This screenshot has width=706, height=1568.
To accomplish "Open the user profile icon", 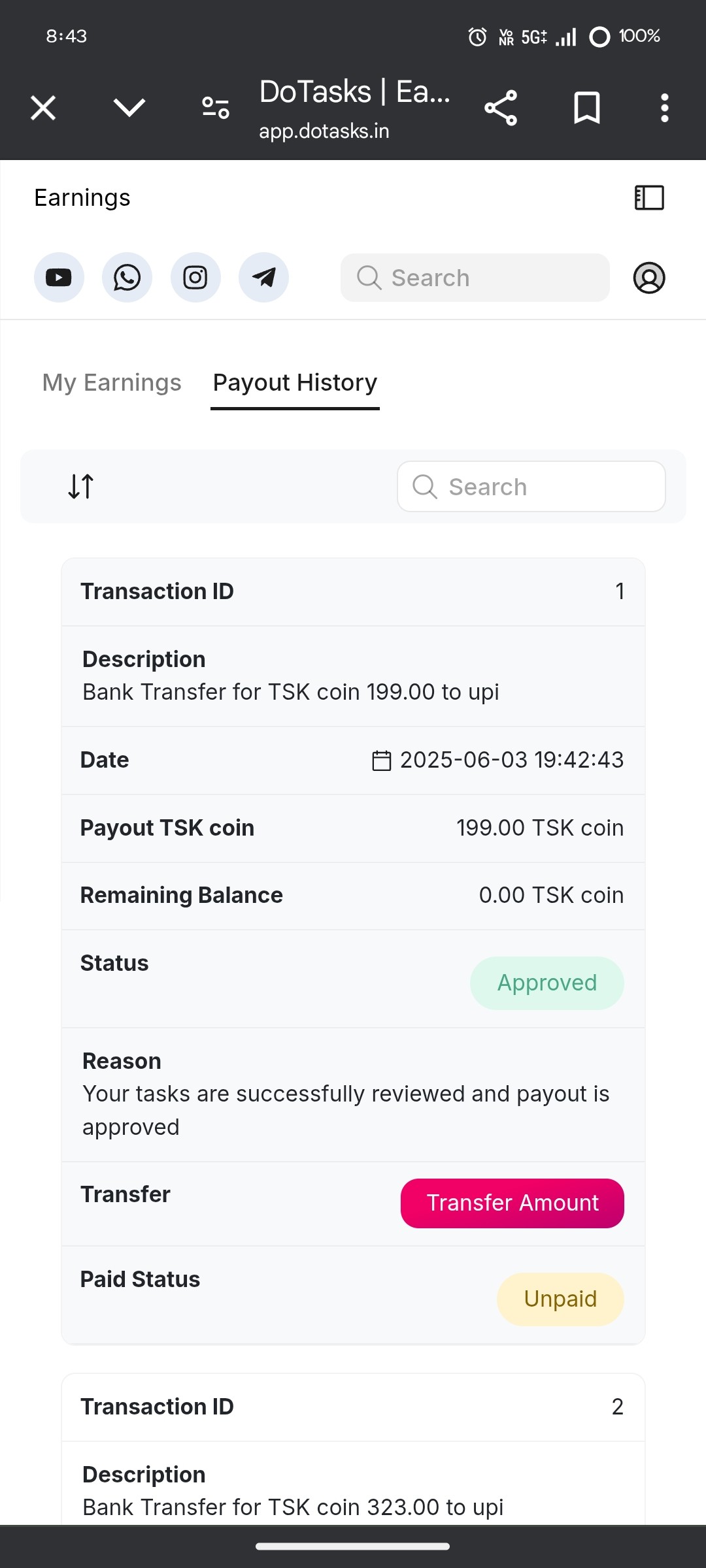I will [649, 278].
